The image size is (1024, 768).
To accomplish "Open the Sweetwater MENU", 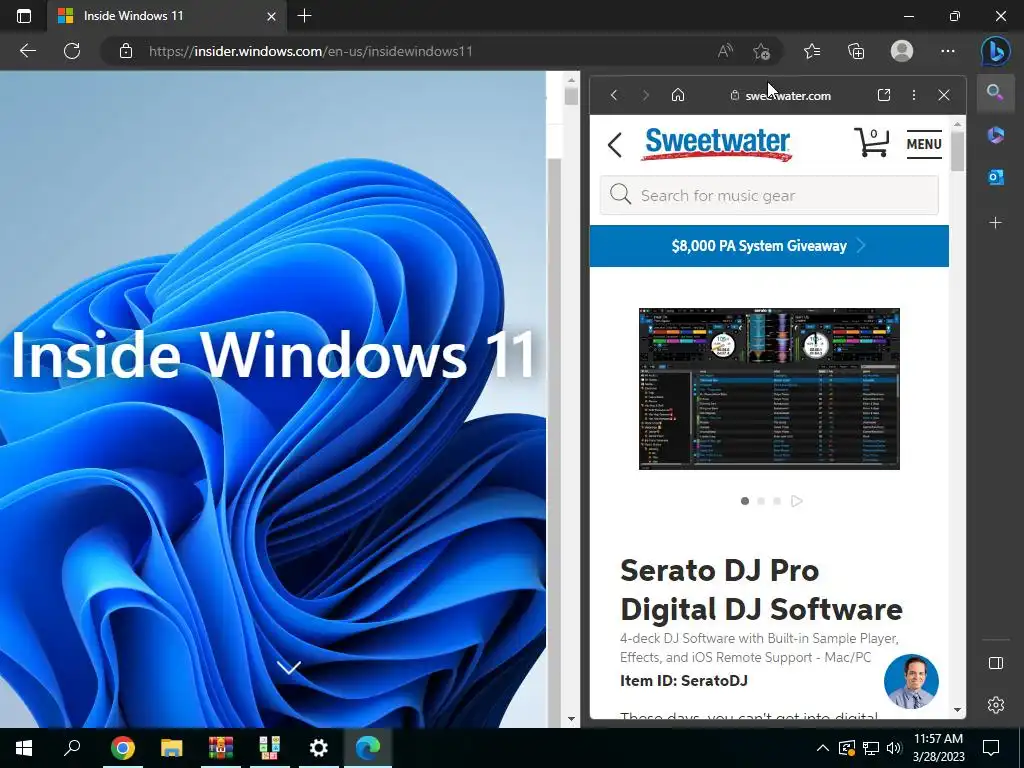I will click(x=923, y=144).
